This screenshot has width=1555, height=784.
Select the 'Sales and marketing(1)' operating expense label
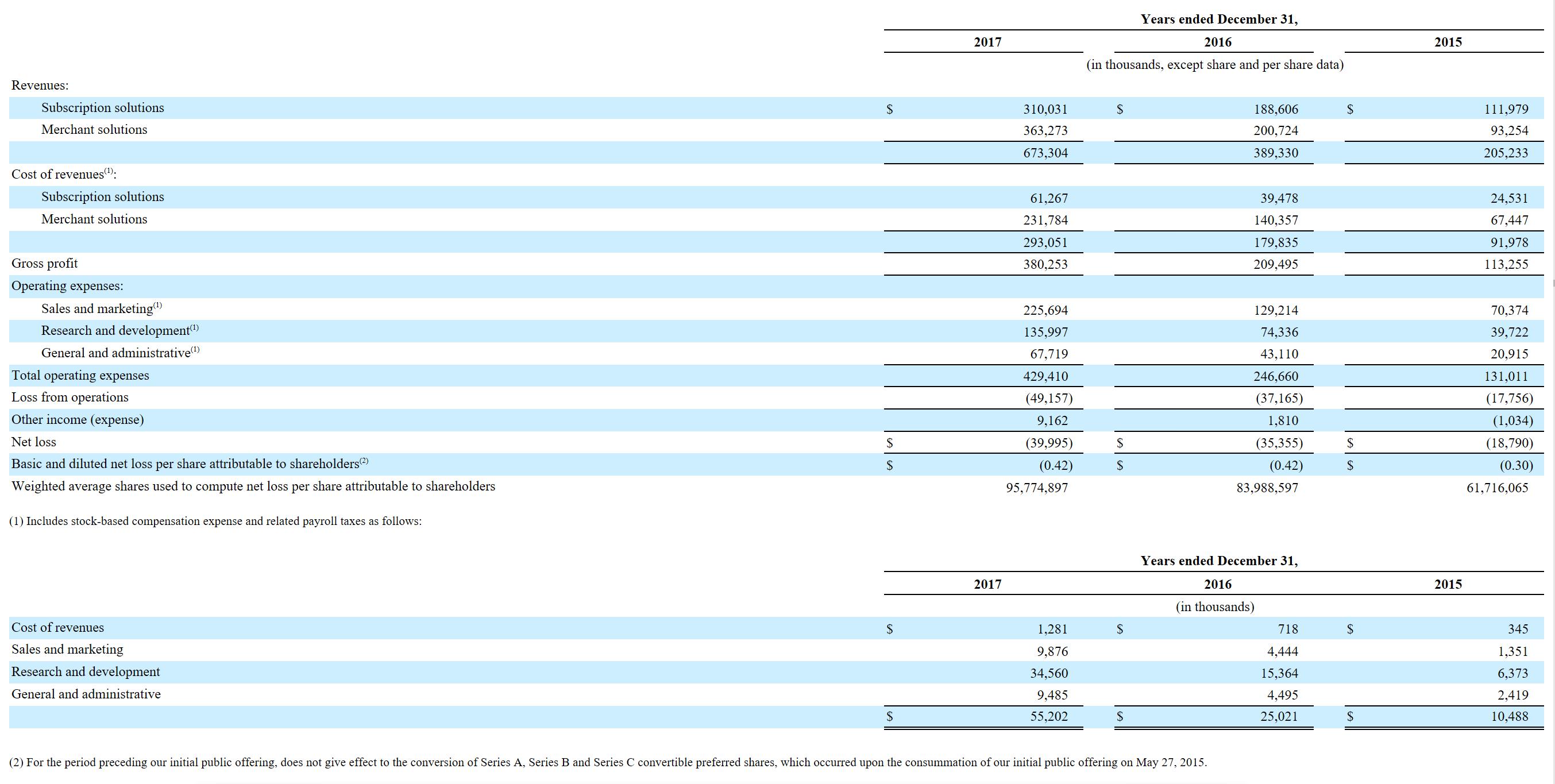102,308
